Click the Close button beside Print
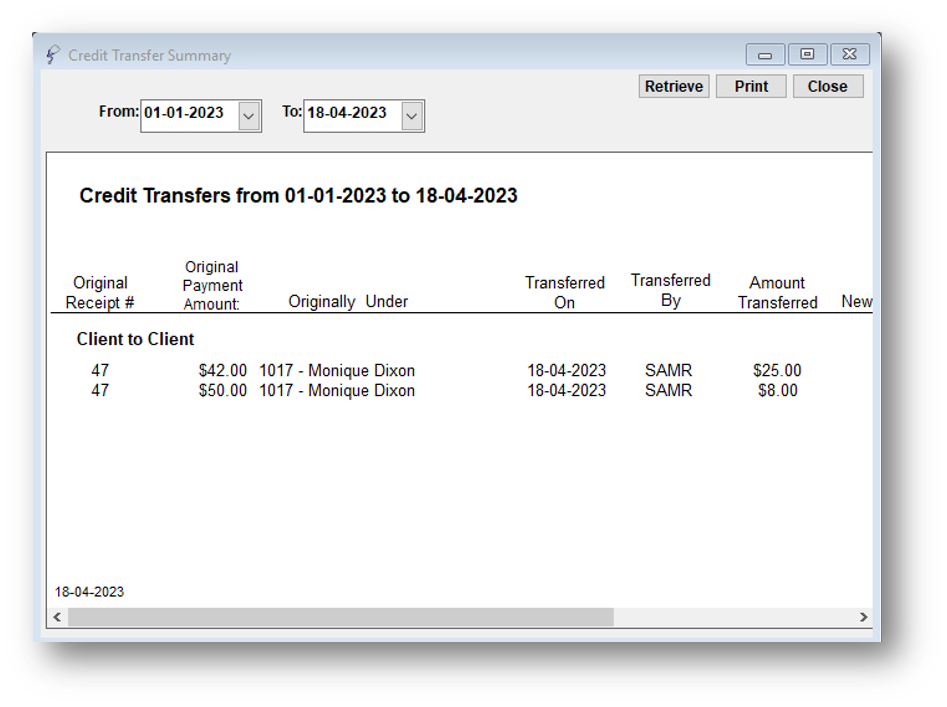The image size is (947, 707). (827, 86)
